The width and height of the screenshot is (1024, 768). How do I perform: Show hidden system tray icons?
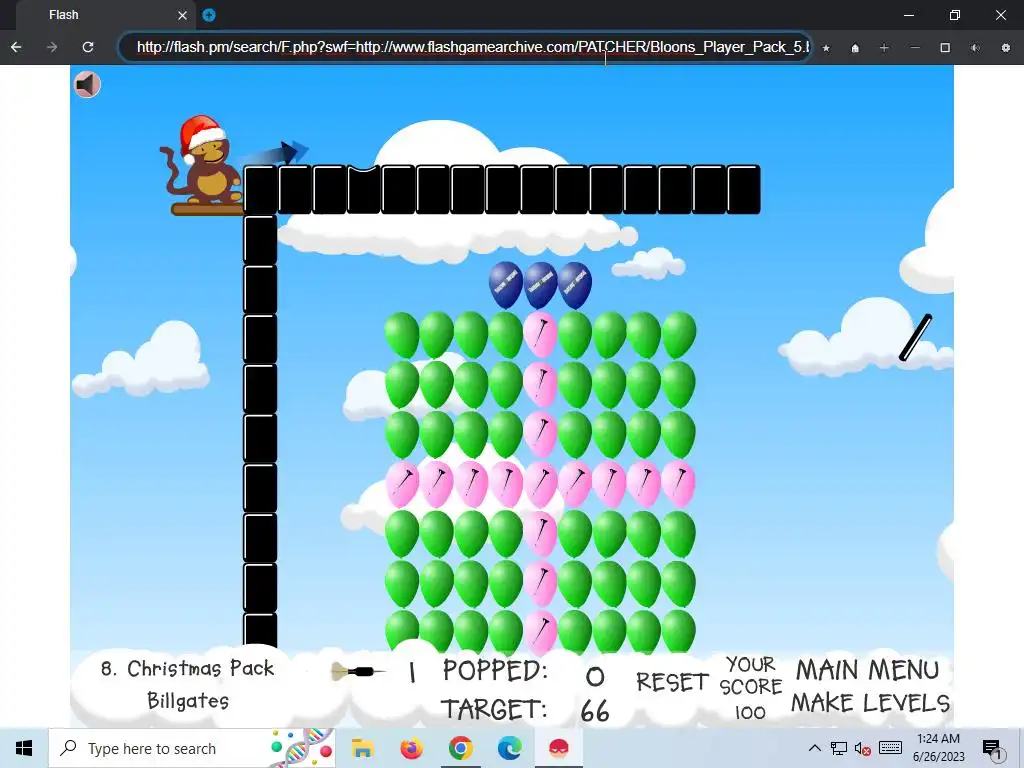coord(814,748)
